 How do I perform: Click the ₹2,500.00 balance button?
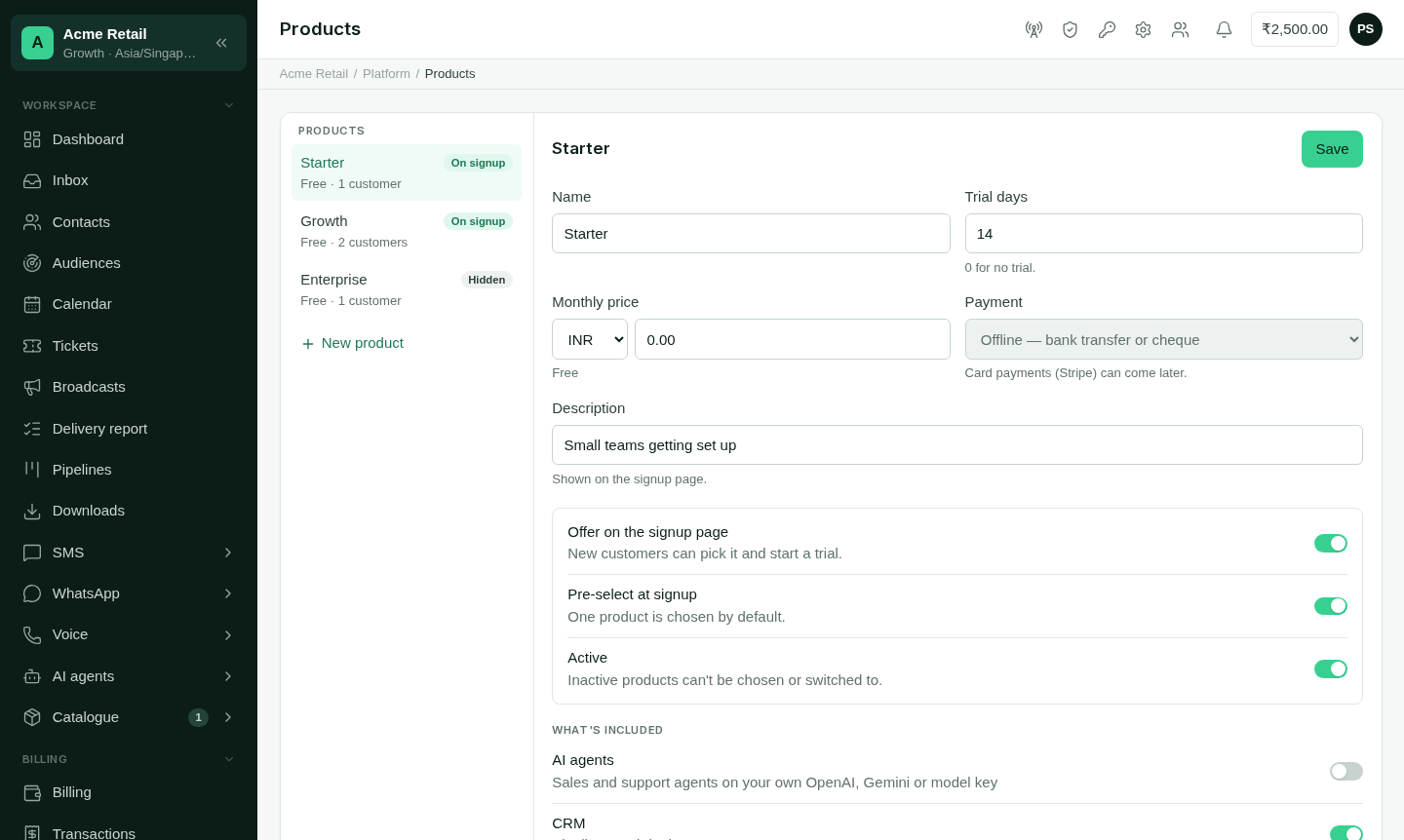tap(1295, 29)
